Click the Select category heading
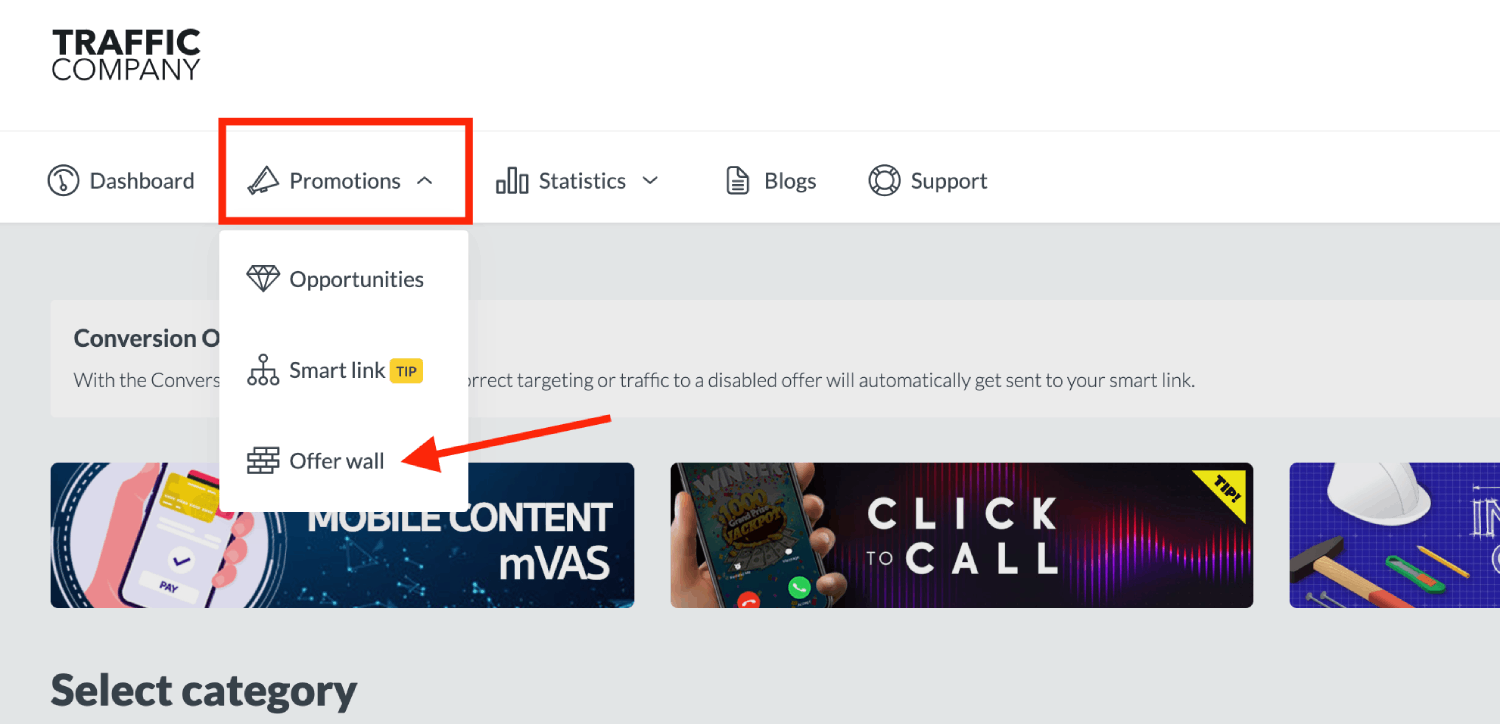Screen dimensions: 1500x724 point(204,690)
